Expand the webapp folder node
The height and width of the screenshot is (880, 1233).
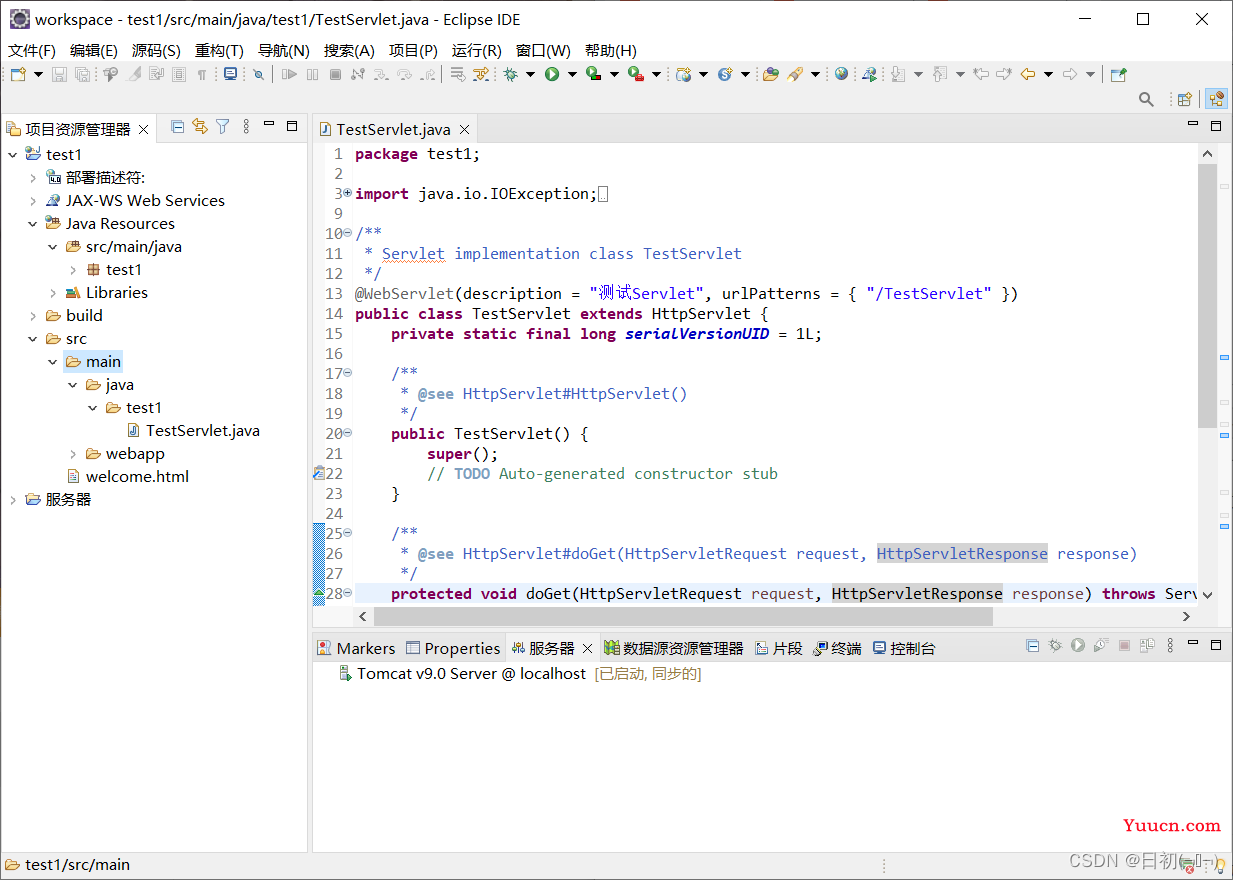tap(73, 454)
